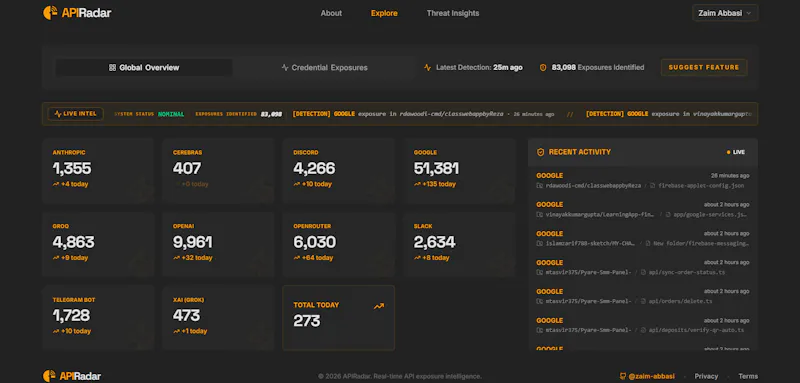This screenshot has width=800, height=383.
Task: Select the Total Today 273 count
Action: coord(307,321)
